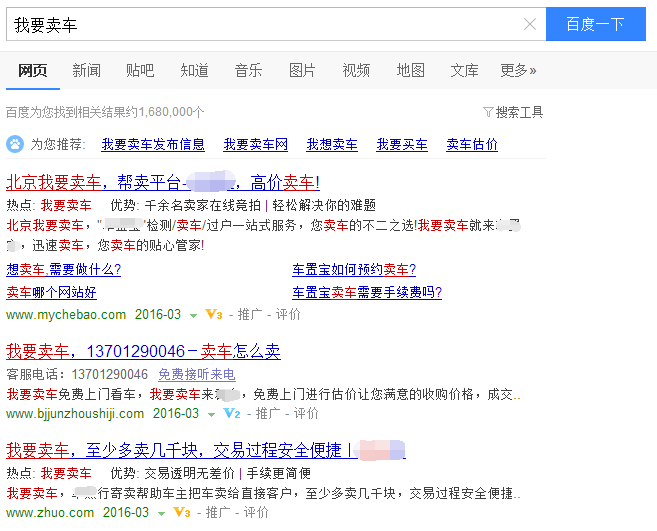Click the 免费接听来电 link
This screenshot has height=531, width=657.
tap(196, 374)
